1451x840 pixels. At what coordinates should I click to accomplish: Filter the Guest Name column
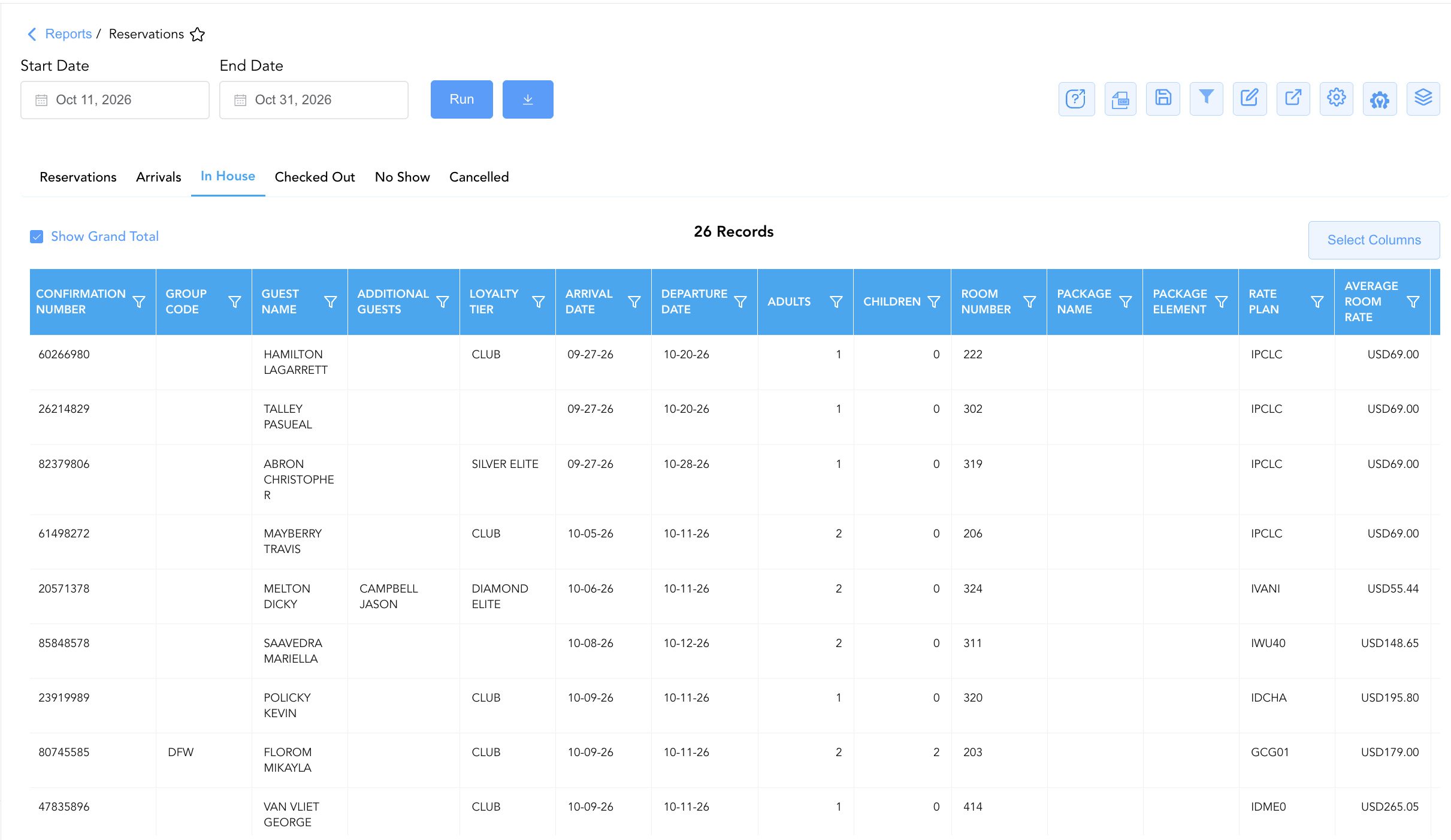coord(331,301)
